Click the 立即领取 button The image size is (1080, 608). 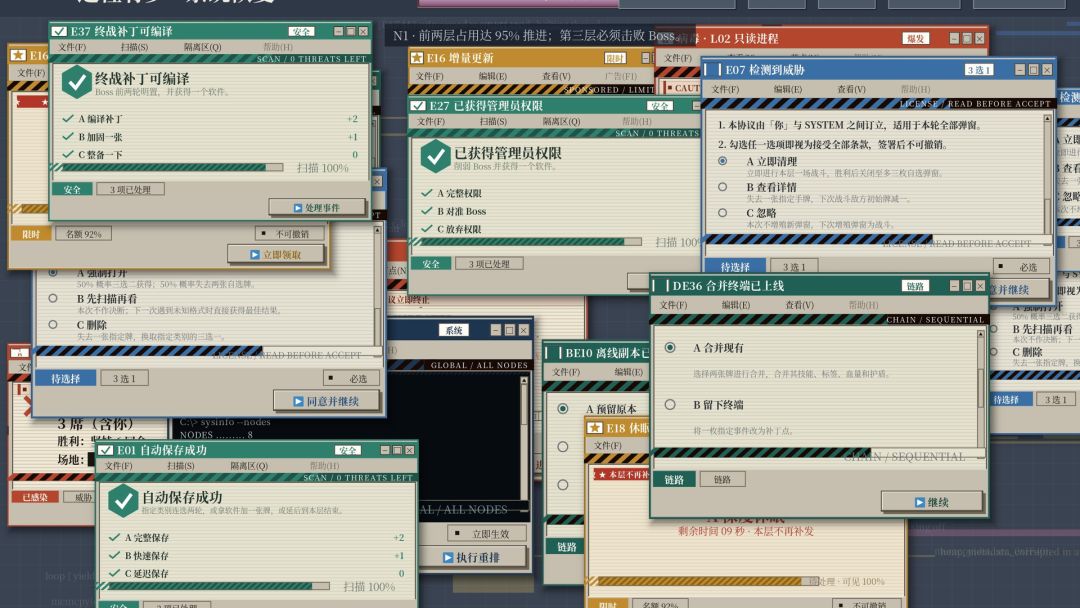coord(276,255)
